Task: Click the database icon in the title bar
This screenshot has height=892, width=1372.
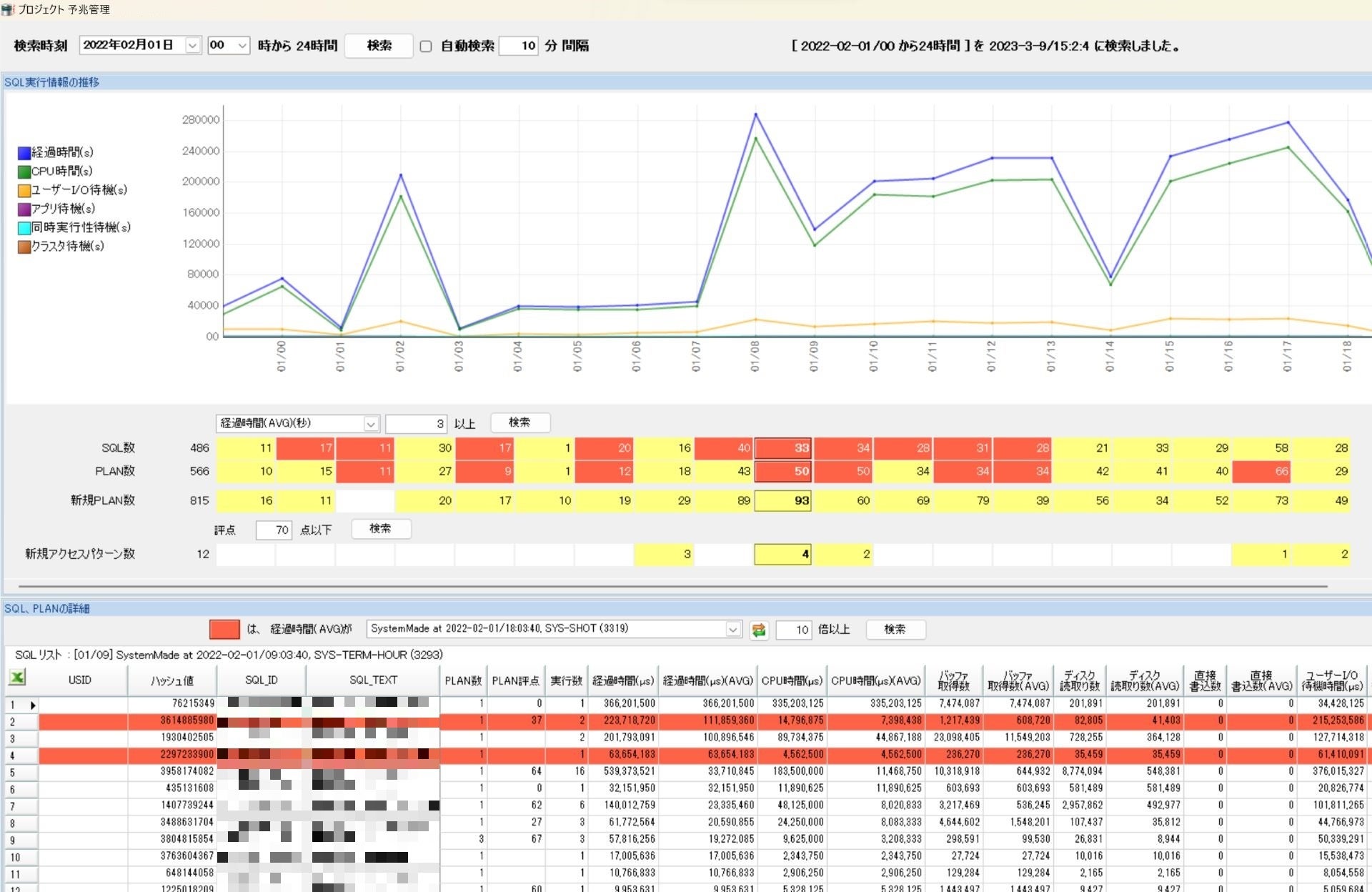Action: coord(9,9)
